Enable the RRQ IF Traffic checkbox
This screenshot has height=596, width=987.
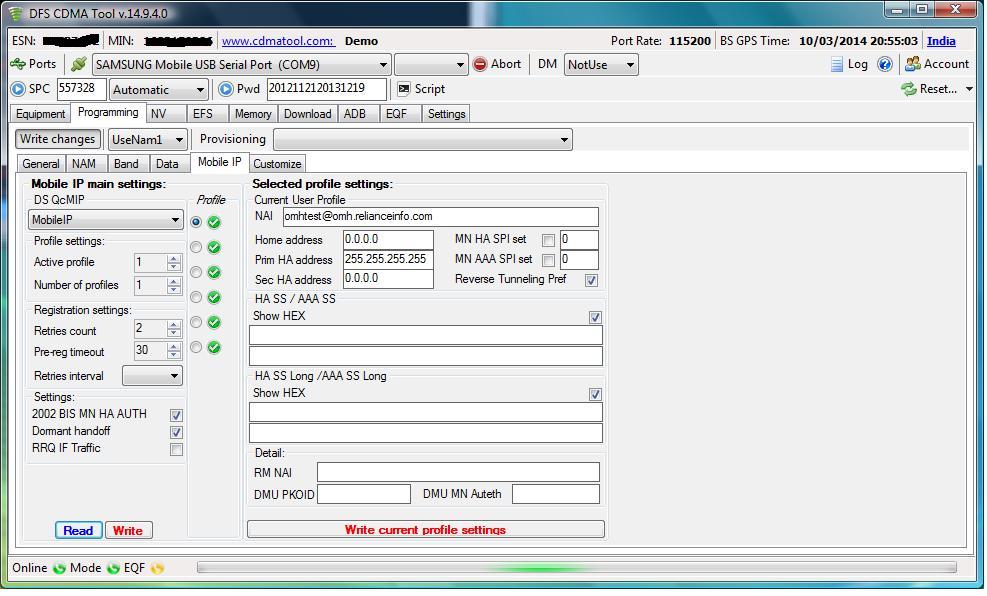pos(176,449)
